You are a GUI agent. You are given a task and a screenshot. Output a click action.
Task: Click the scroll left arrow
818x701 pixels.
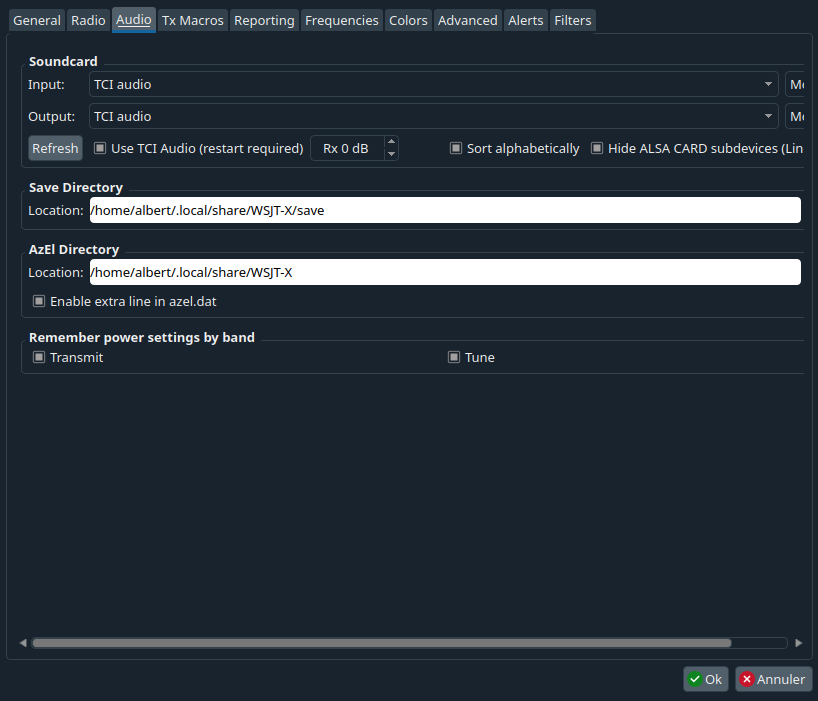point(23,643)
